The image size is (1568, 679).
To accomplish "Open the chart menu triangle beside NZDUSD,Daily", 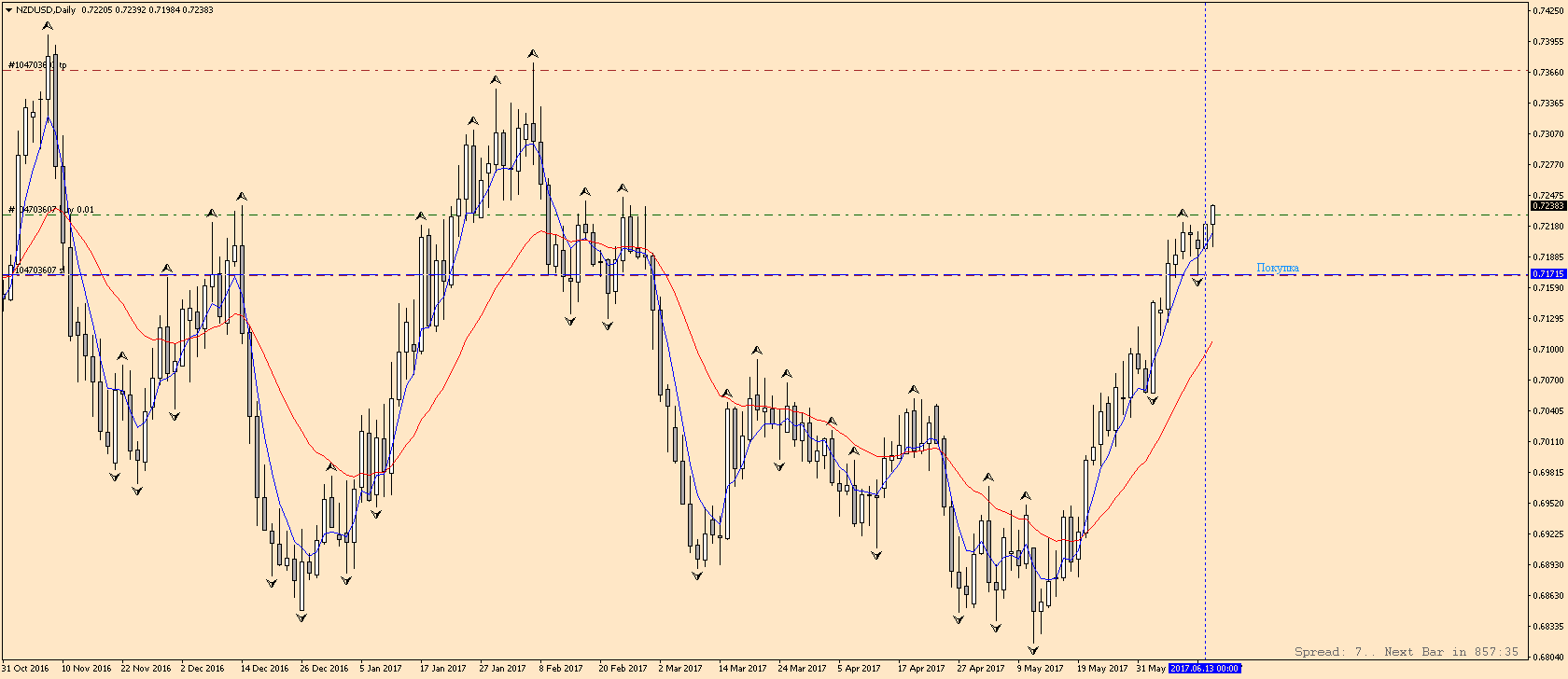I will pos(7,10).
